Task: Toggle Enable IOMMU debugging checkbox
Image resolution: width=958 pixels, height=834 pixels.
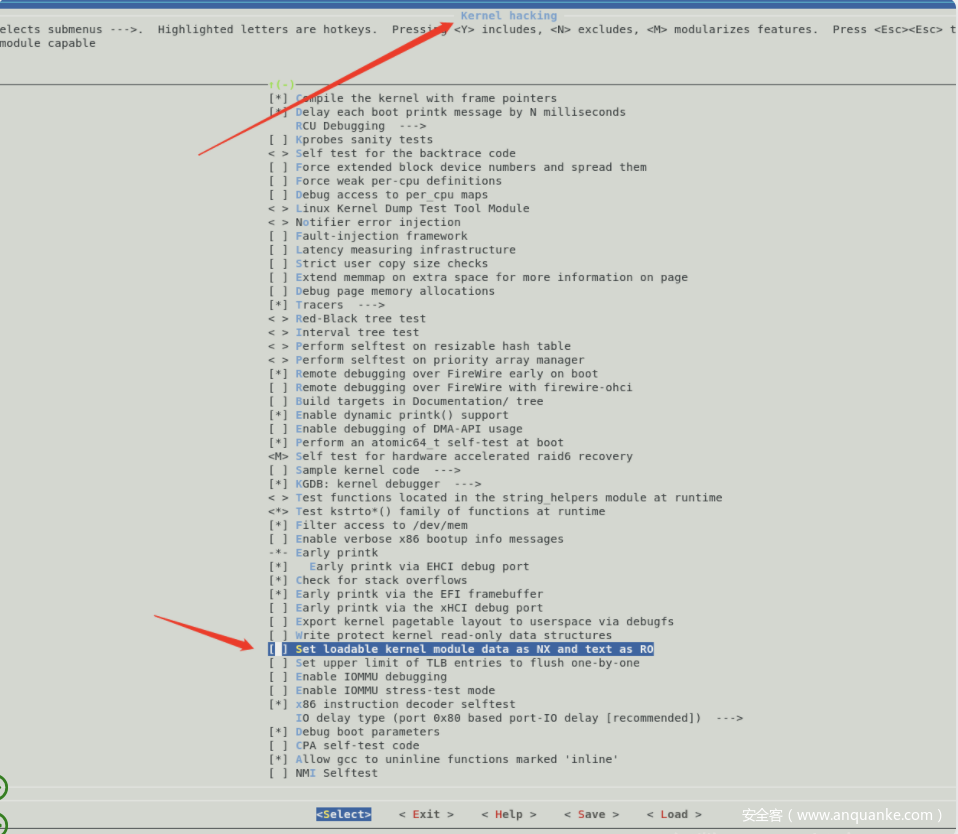Action: pyautogui.click(x=278, y=677)
